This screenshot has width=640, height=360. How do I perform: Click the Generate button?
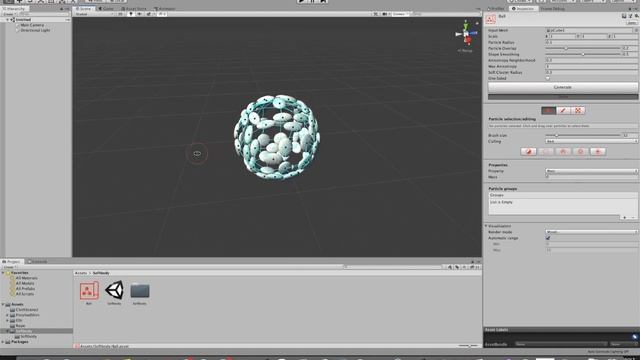(562, 87)
